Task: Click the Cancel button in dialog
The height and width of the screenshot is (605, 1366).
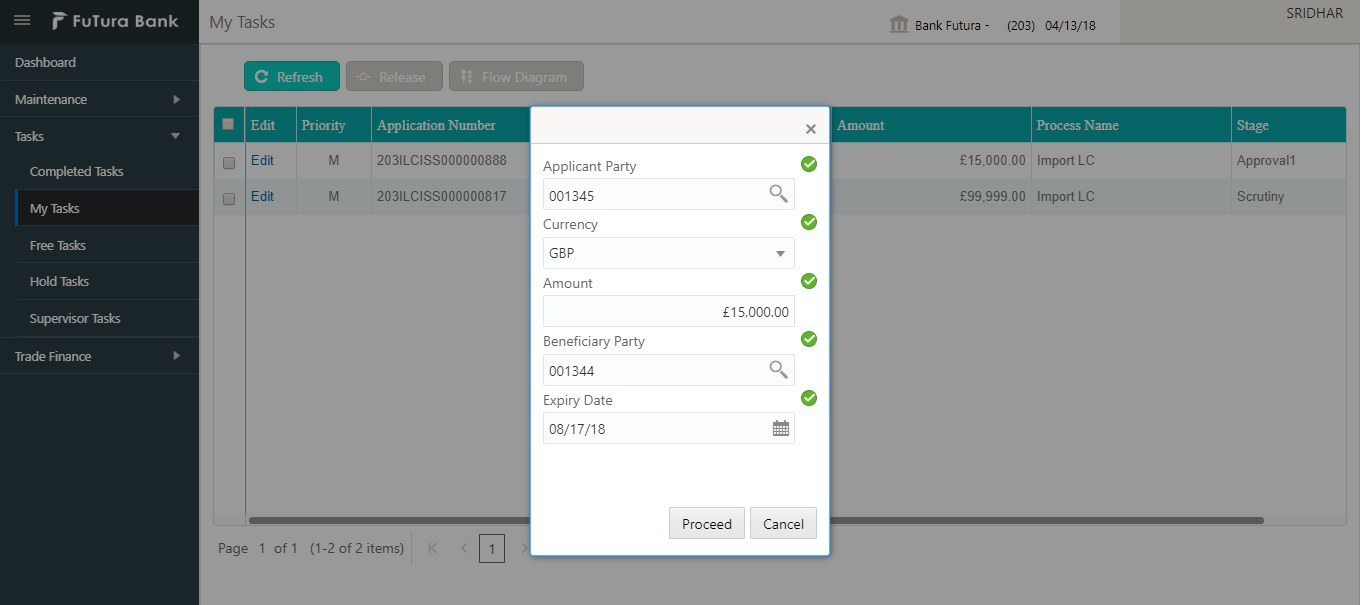Action: click(783, 523)
